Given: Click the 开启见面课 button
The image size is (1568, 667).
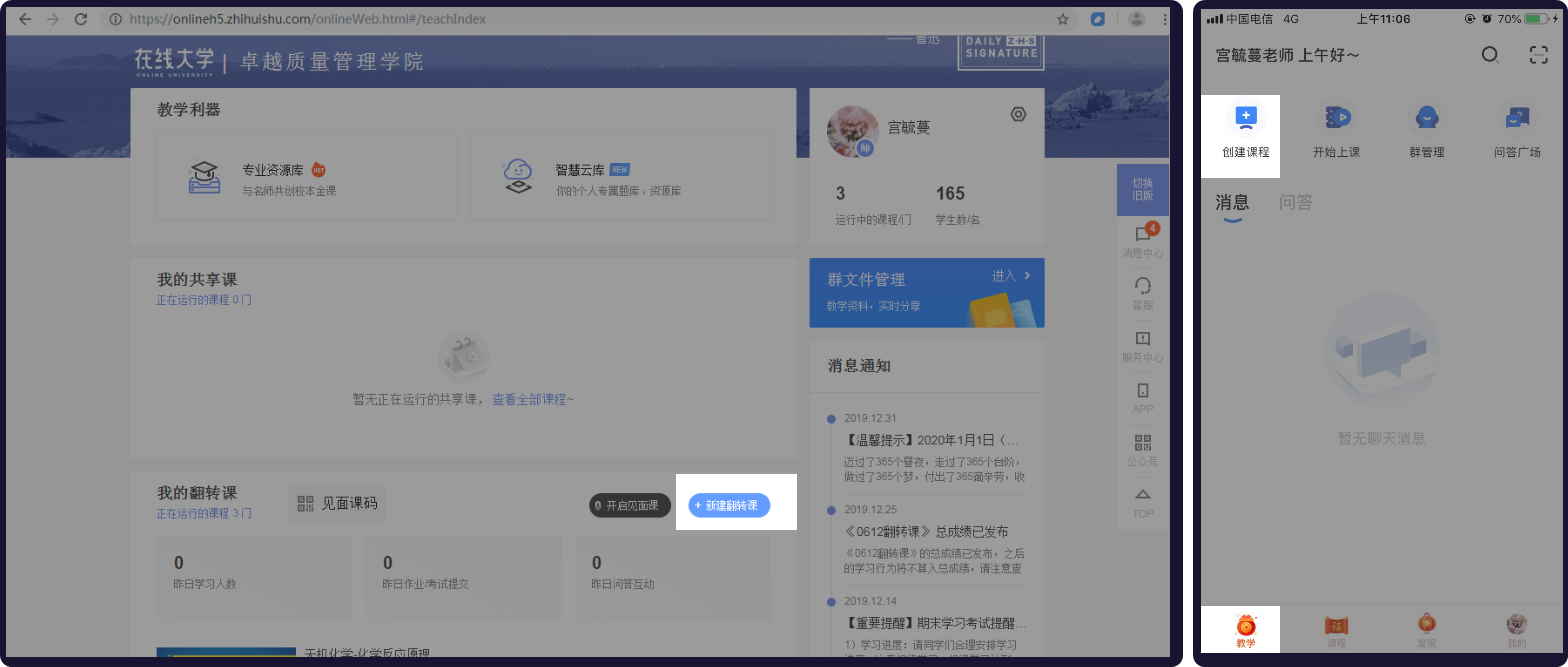Looking at the screenshot, I should [x=629, y=505].
